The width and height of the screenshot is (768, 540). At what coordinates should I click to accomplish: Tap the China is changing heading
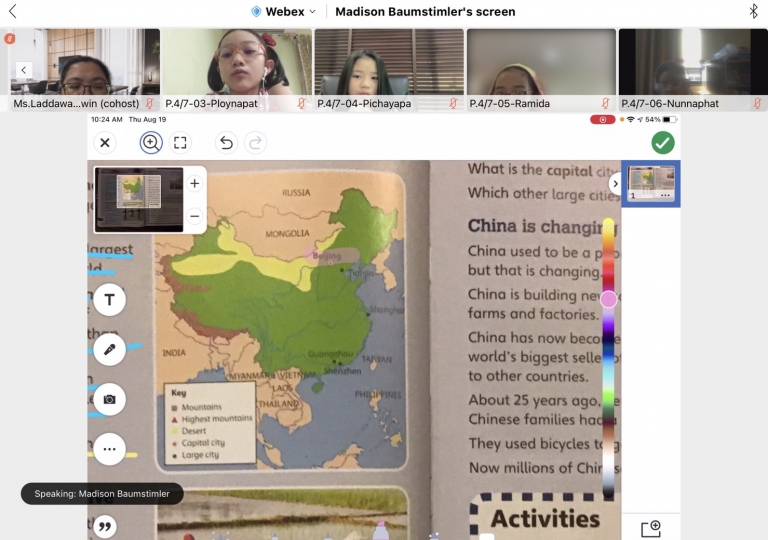[x=543, y=226]
